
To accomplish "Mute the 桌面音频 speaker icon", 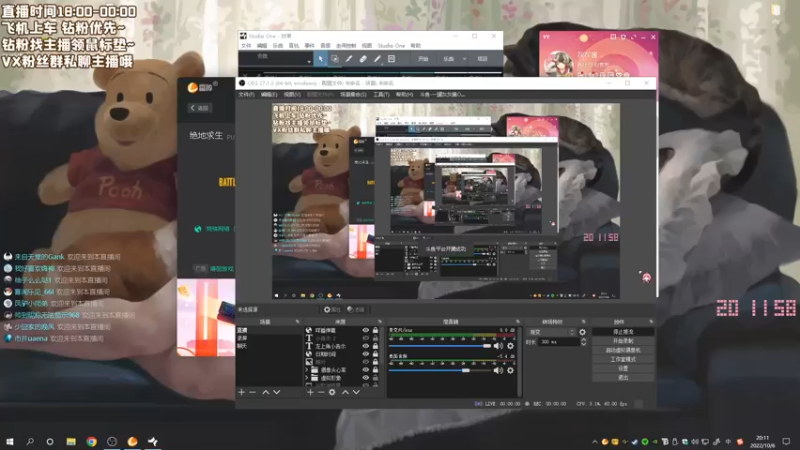I will click(498, 370).
